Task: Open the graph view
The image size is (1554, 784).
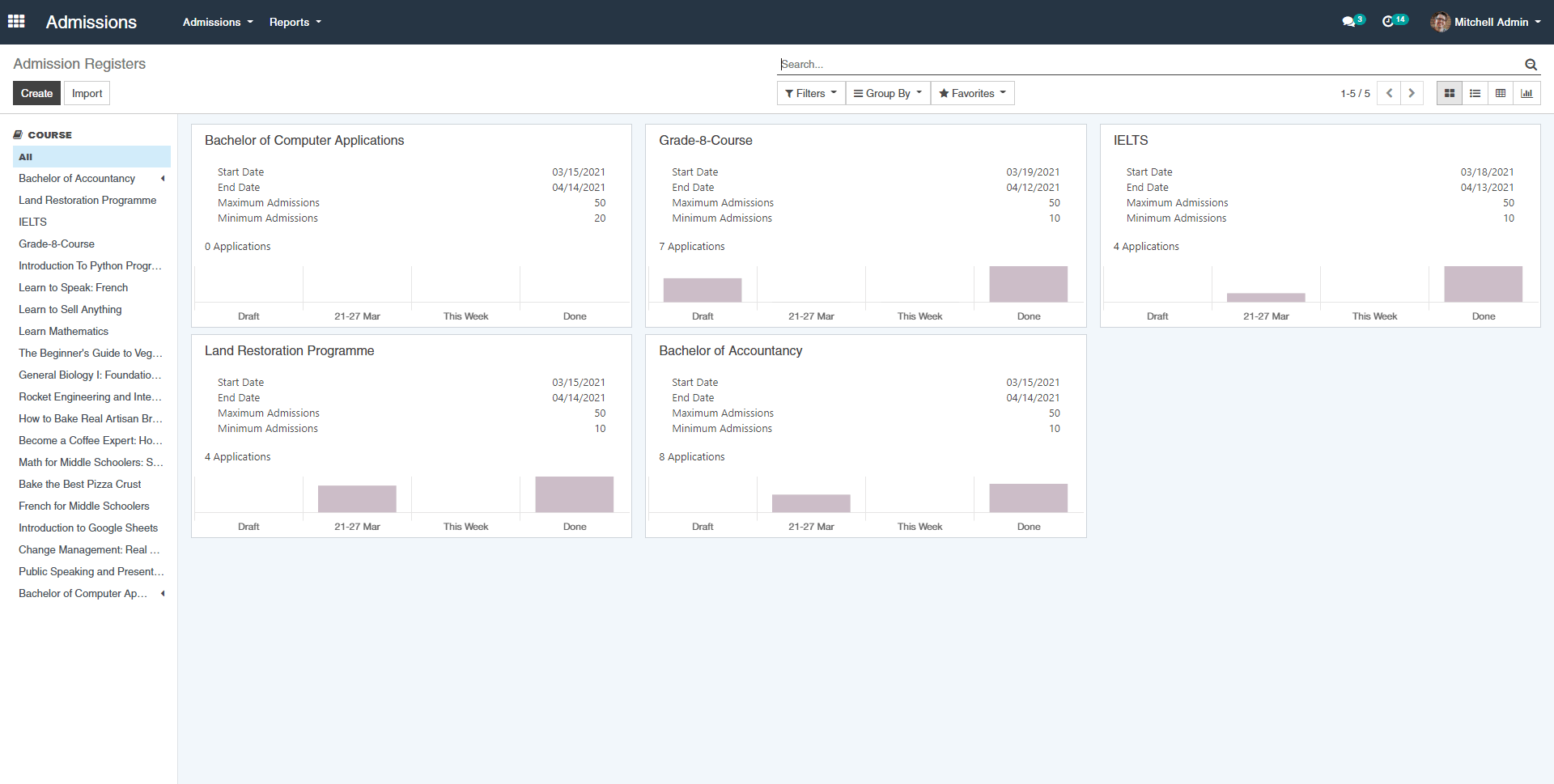Action: [x=1527, y=93]
